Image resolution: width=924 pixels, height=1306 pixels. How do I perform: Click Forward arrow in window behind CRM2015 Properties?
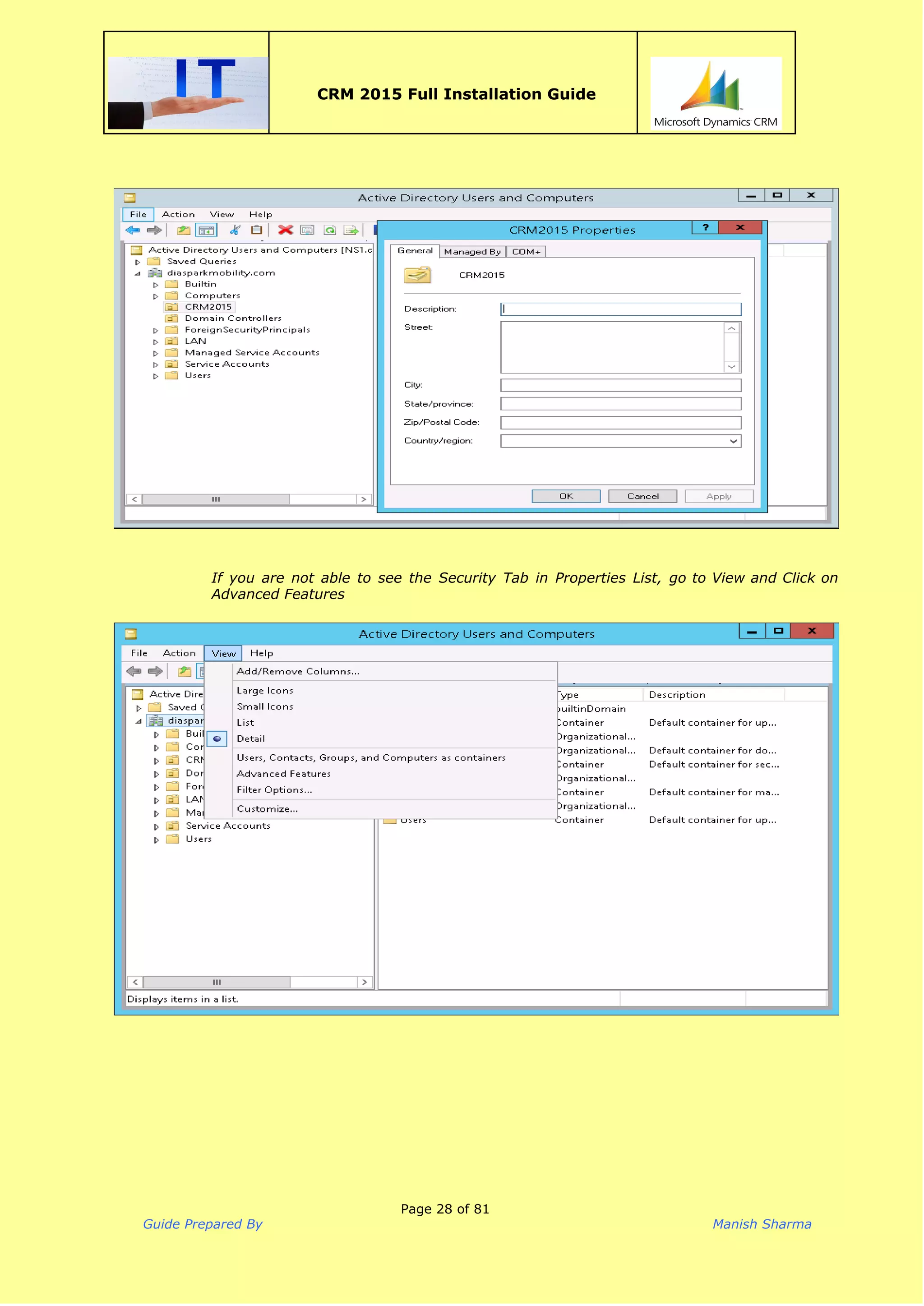click(x=154, y=231)
